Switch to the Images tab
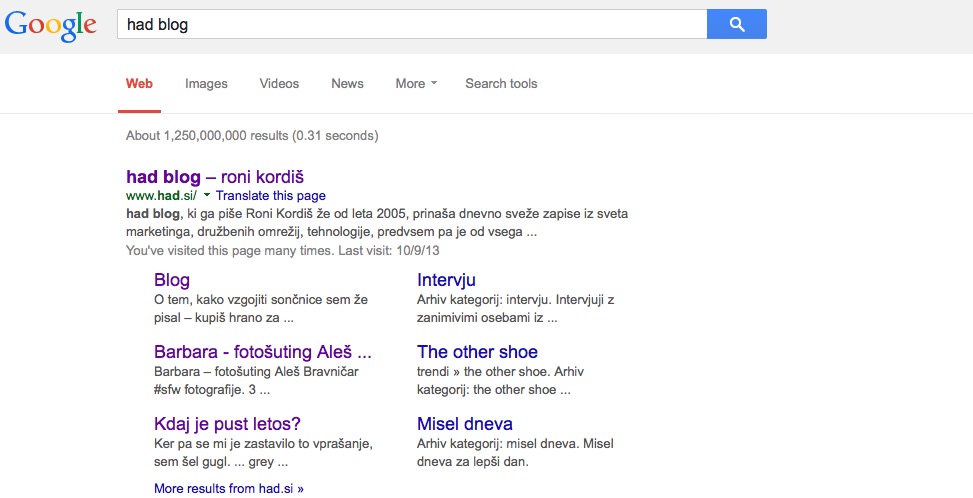This screenshot has height=498, width=973. (x=206, y=84)
